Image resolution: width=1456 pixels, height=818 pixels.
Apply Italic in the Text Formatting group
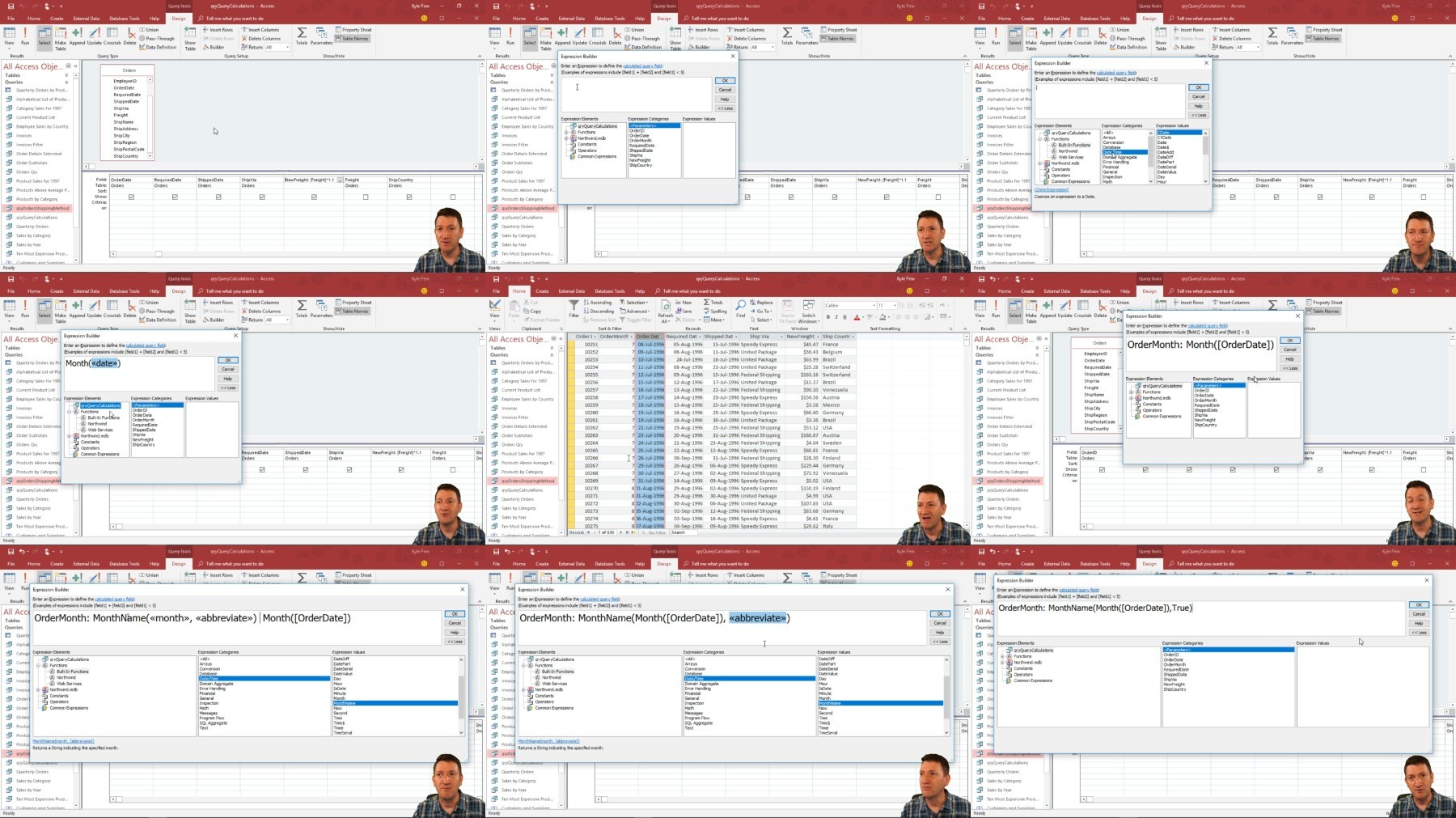click(836, 317)
